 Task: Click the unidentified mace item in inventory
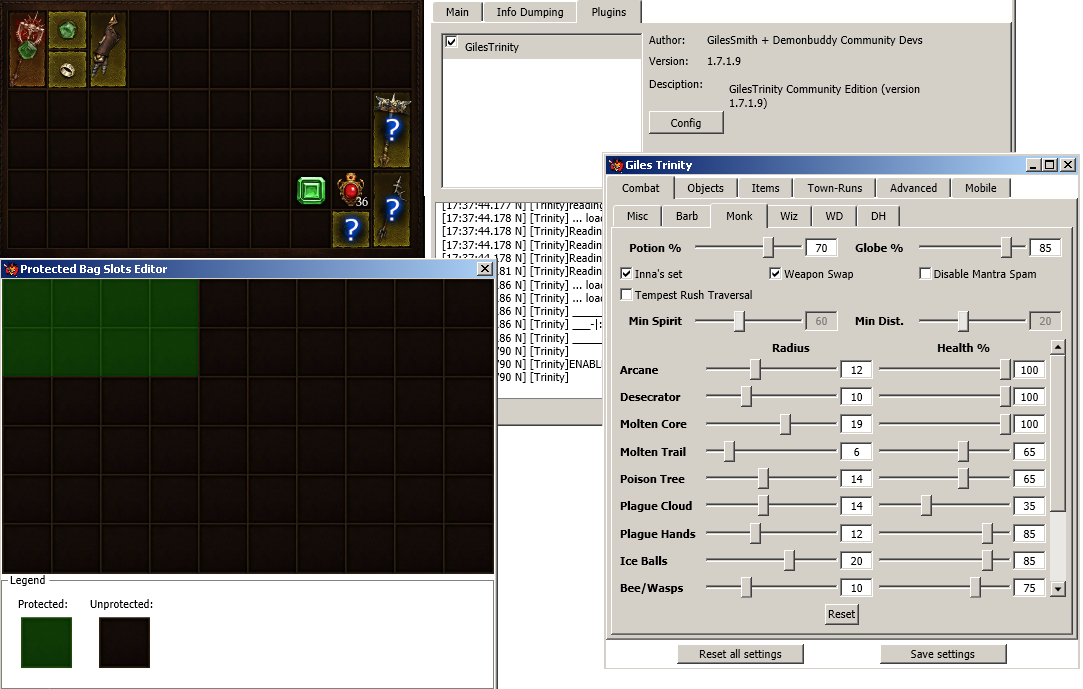(x=392, y=130)
